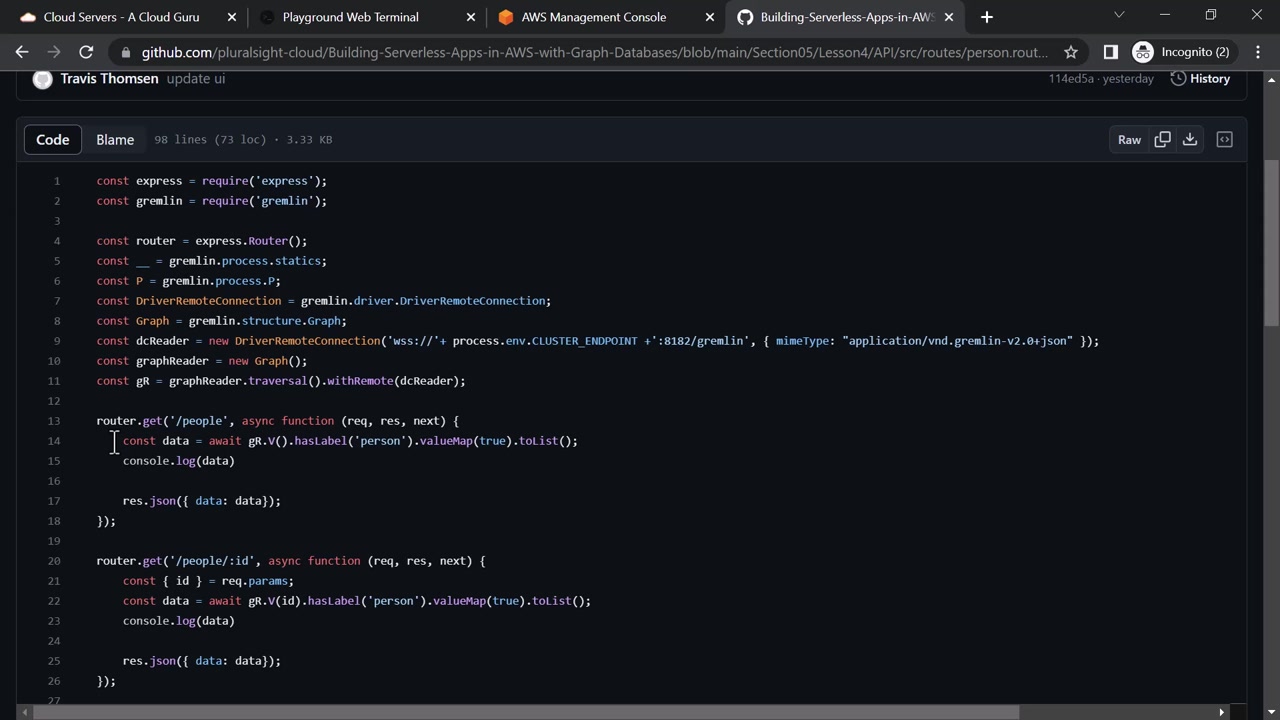Viewport: 1280px width, 720px height.
Task: Click the horizontal code scrollbar
Action: point(525,712)
